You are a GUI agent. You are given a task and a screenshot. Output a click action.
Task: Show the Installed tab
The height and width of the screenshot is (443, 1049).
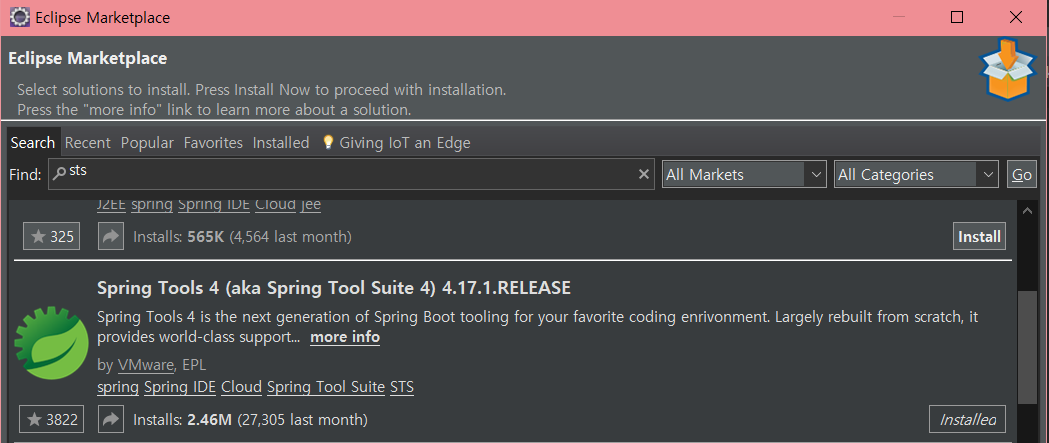point(281,143)
